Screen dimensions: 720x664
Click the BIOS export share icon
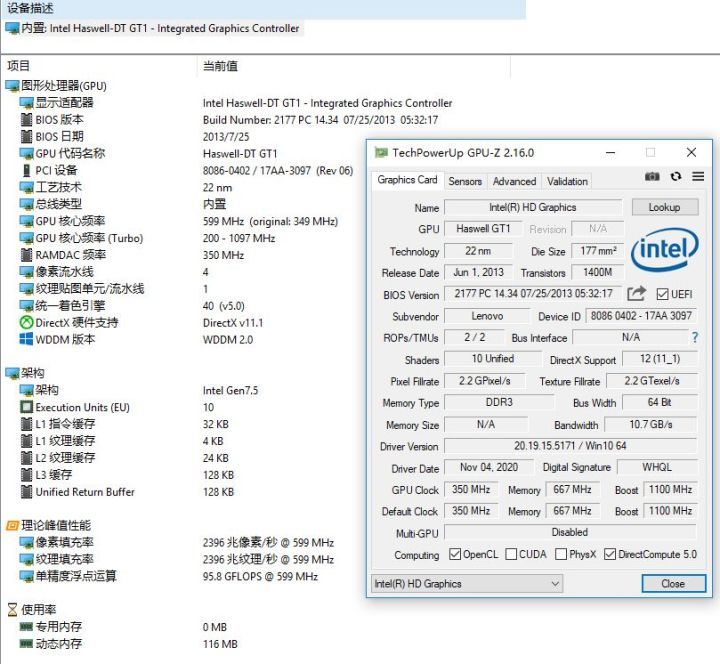[x=637, y=294]
